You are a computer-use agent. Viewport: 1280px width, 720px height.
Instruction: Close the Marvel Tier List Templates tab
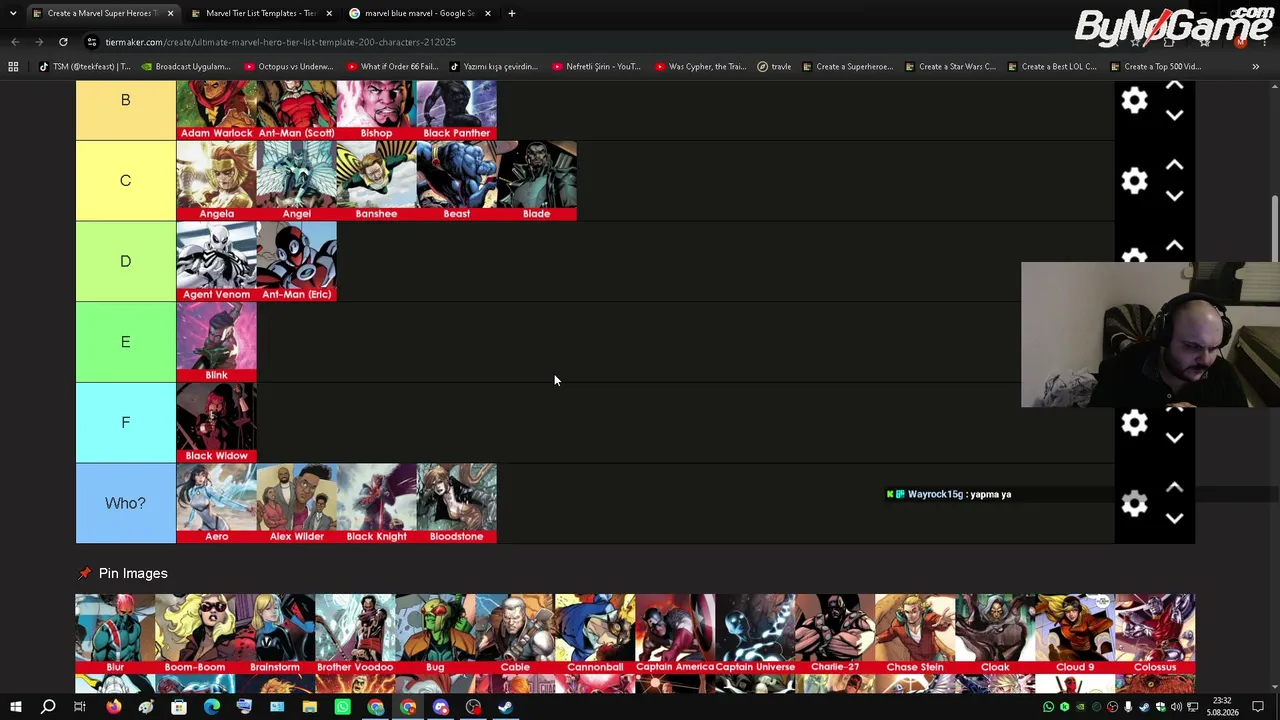pos(329,13)
